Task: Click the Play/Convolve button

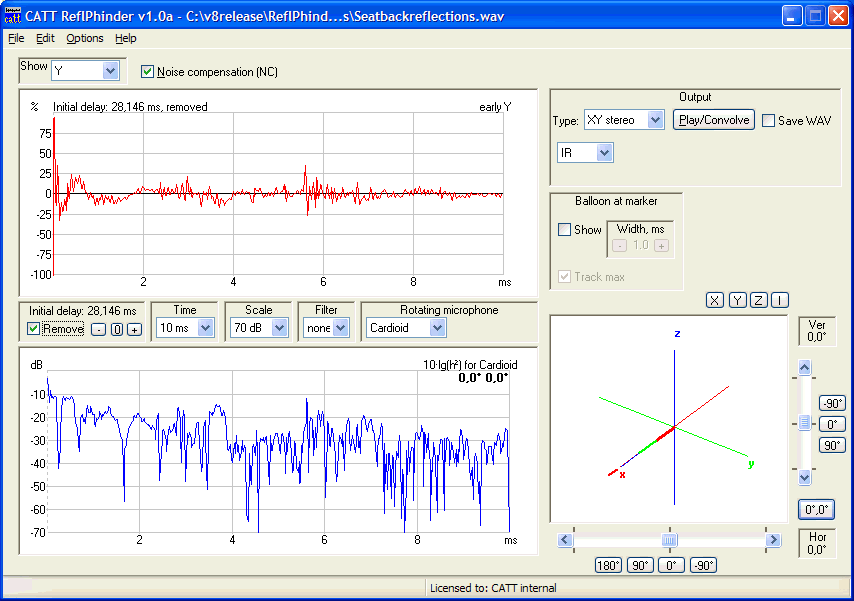Action: tap(713, 120)
